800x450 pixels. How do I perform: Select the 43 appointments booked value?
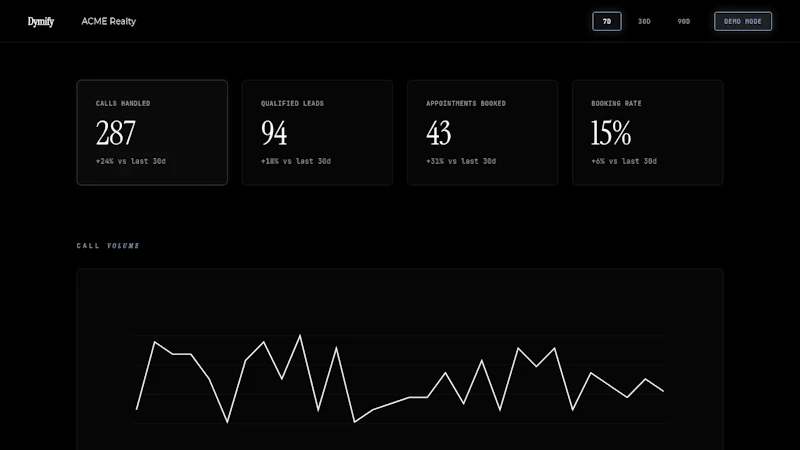tap(439, 133)
